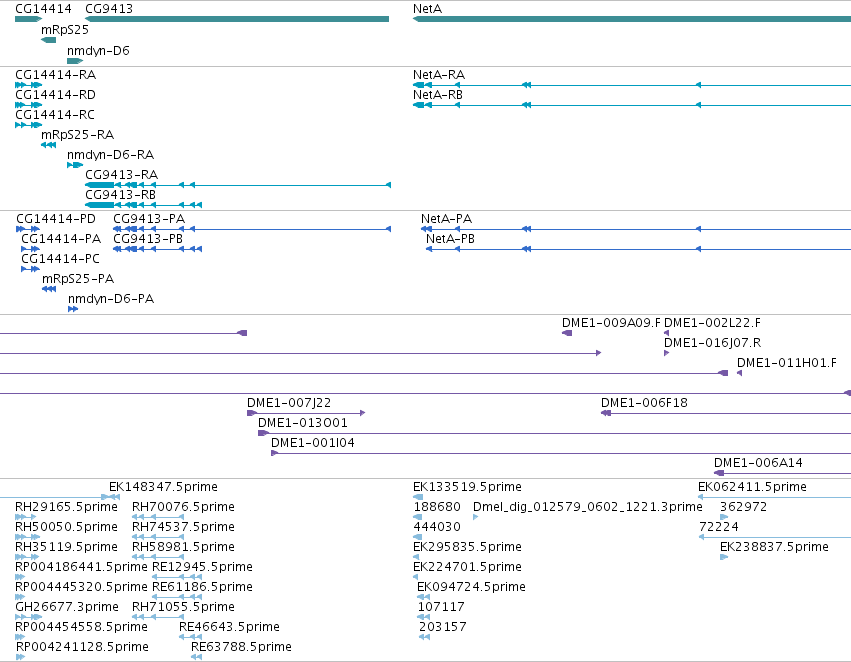Click the NetA-PB protein feature label
This screenshot has width=851, height=662.
(x=450, y=239)
